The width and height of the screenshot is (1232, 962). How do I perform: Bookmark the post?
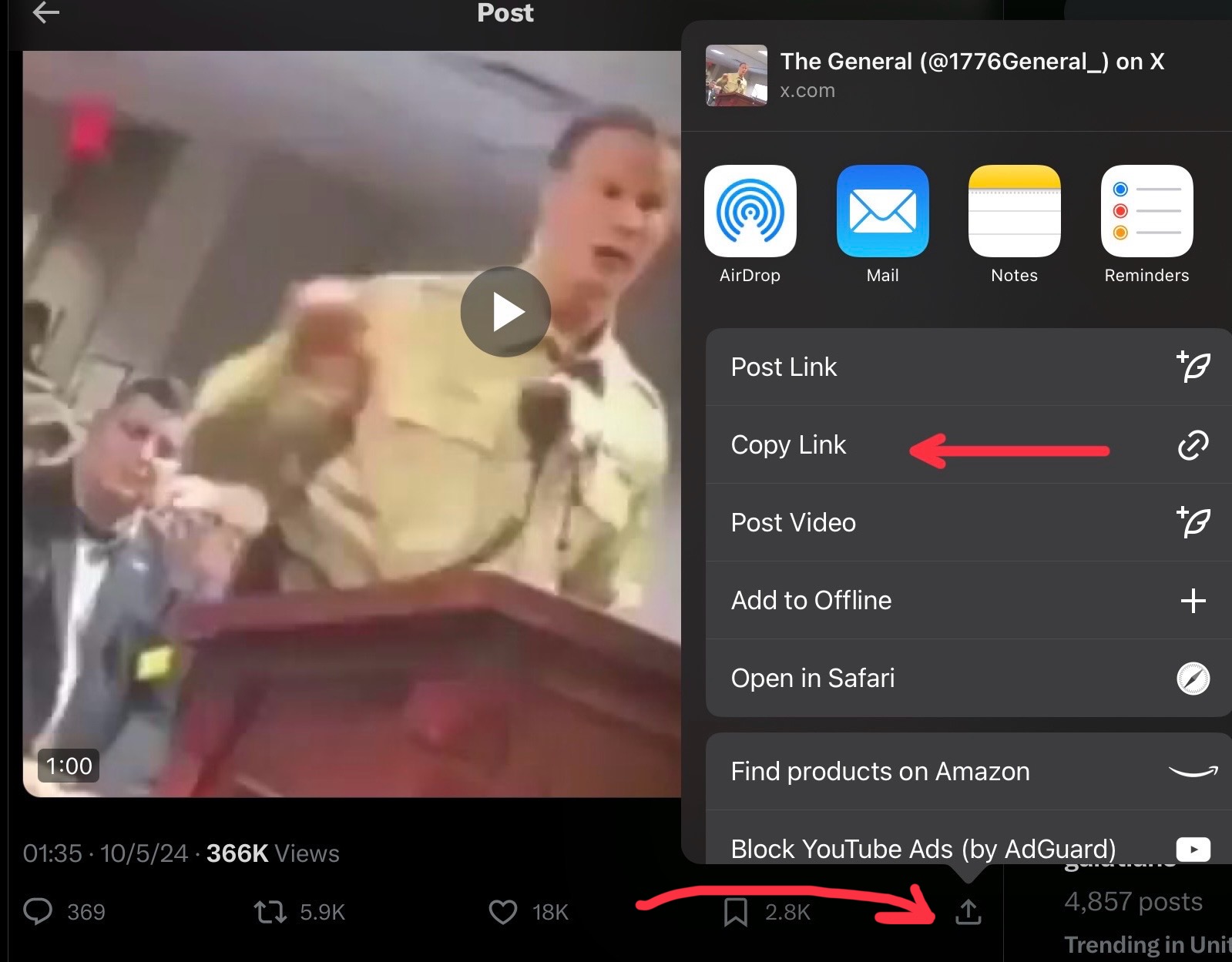coord(736,912)
